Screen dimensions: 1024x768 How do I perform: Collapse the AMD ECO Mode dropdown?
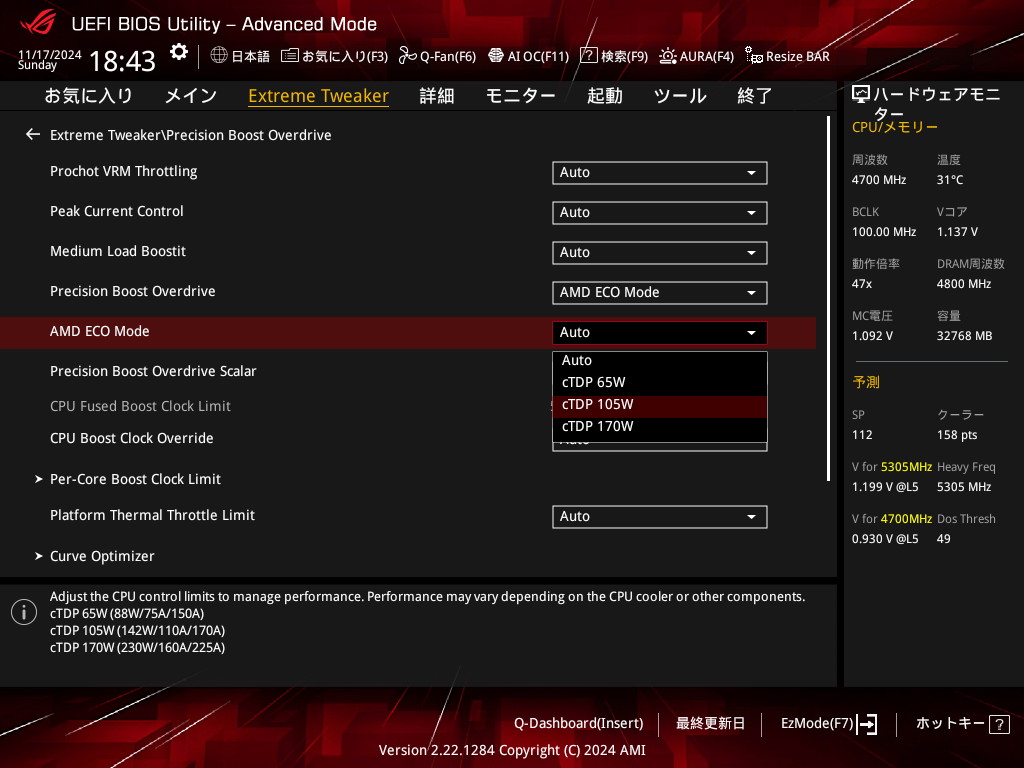tap(660, 332)
